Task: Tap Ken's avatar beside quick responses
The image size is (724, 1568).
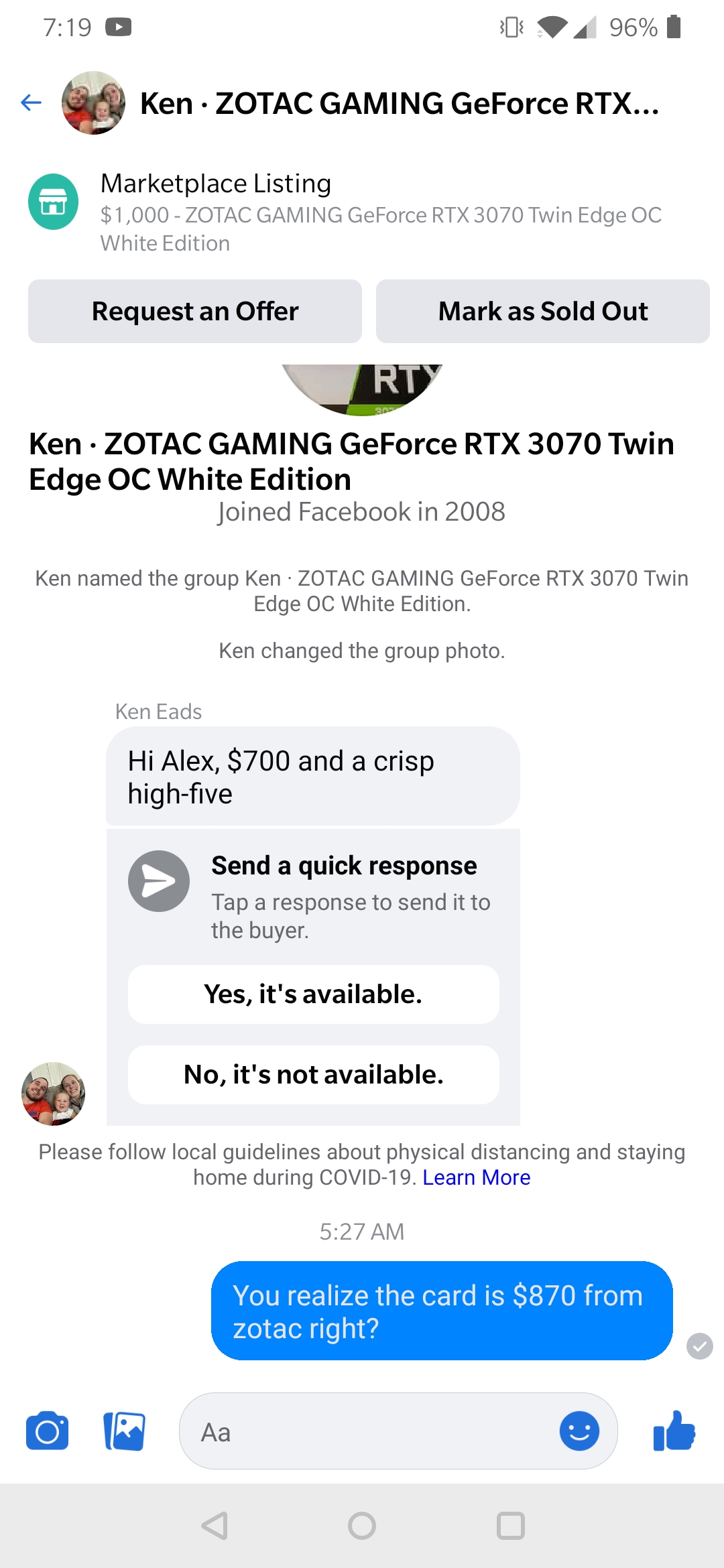Action: (x=54, y=1094)
